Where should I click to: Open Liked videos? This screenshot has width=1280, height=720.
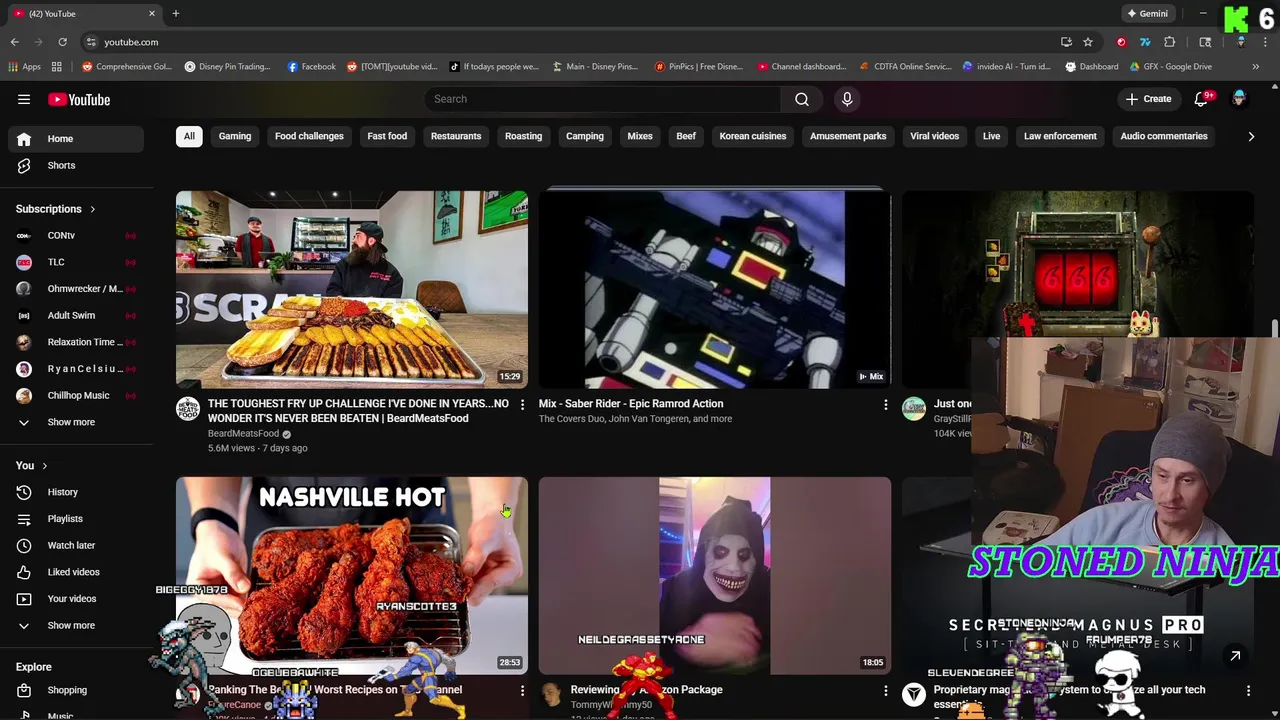[76, 572]
